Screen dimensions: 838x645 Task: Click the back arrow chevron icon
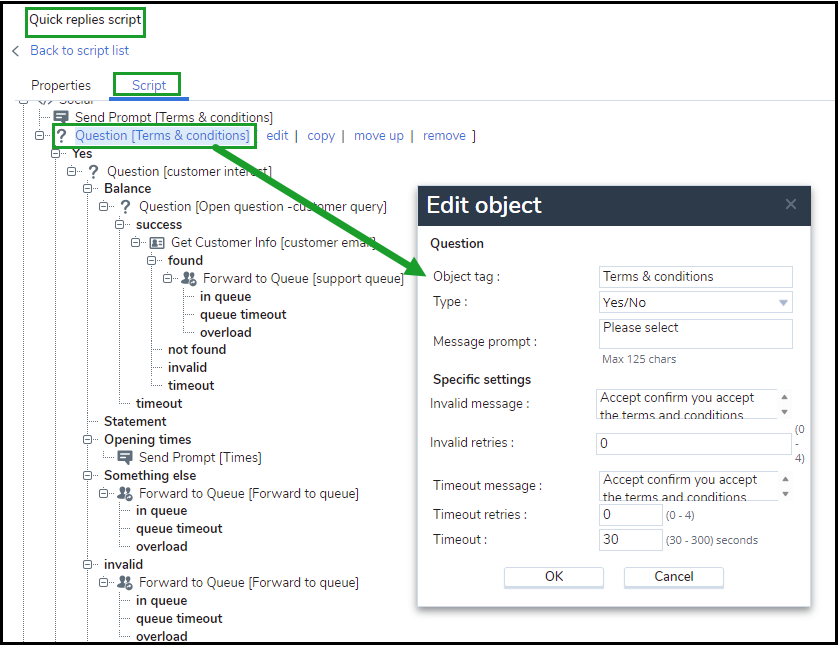[x=15, y=51]
